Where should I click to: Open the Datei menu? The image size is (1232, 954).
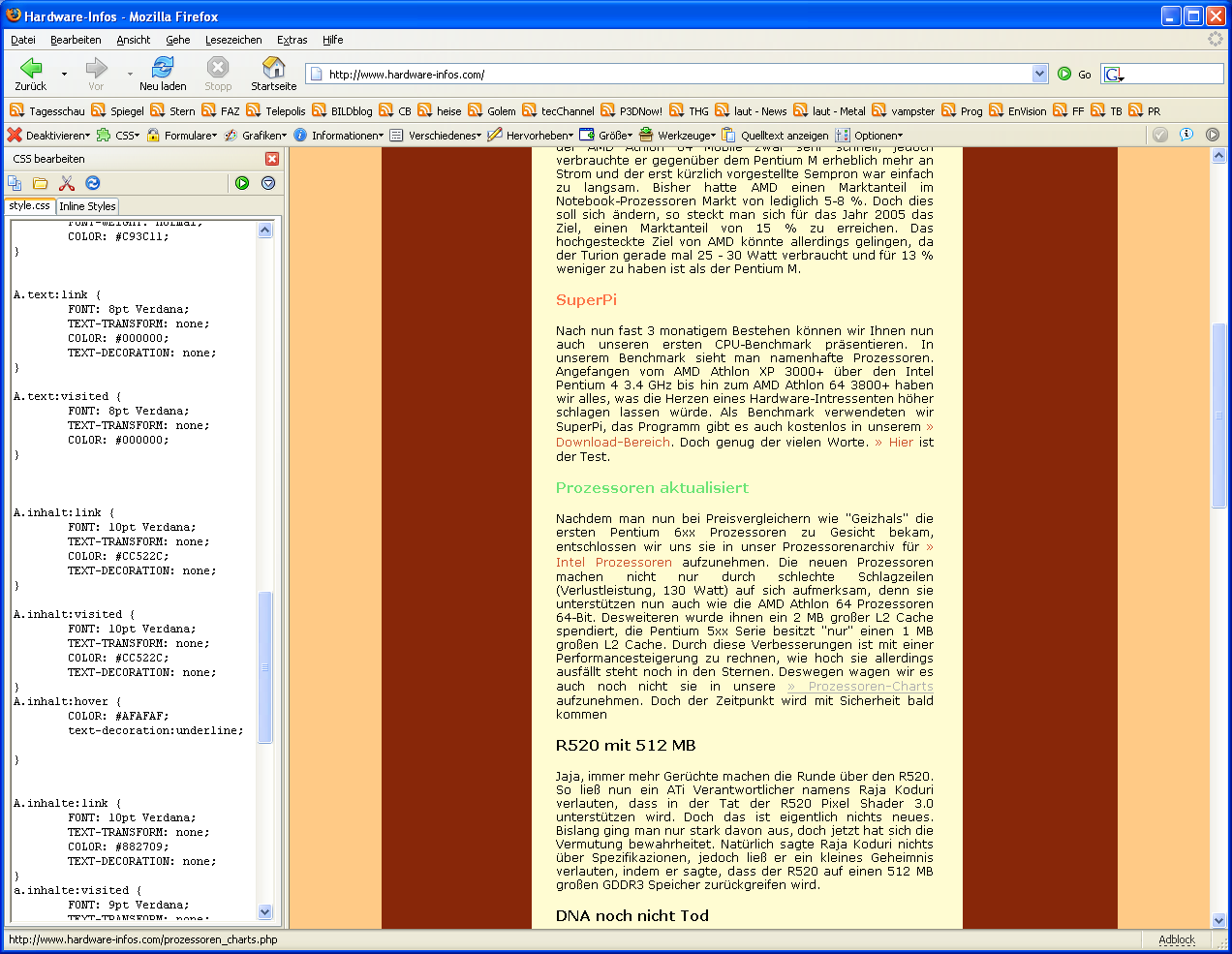coord(23,40)
